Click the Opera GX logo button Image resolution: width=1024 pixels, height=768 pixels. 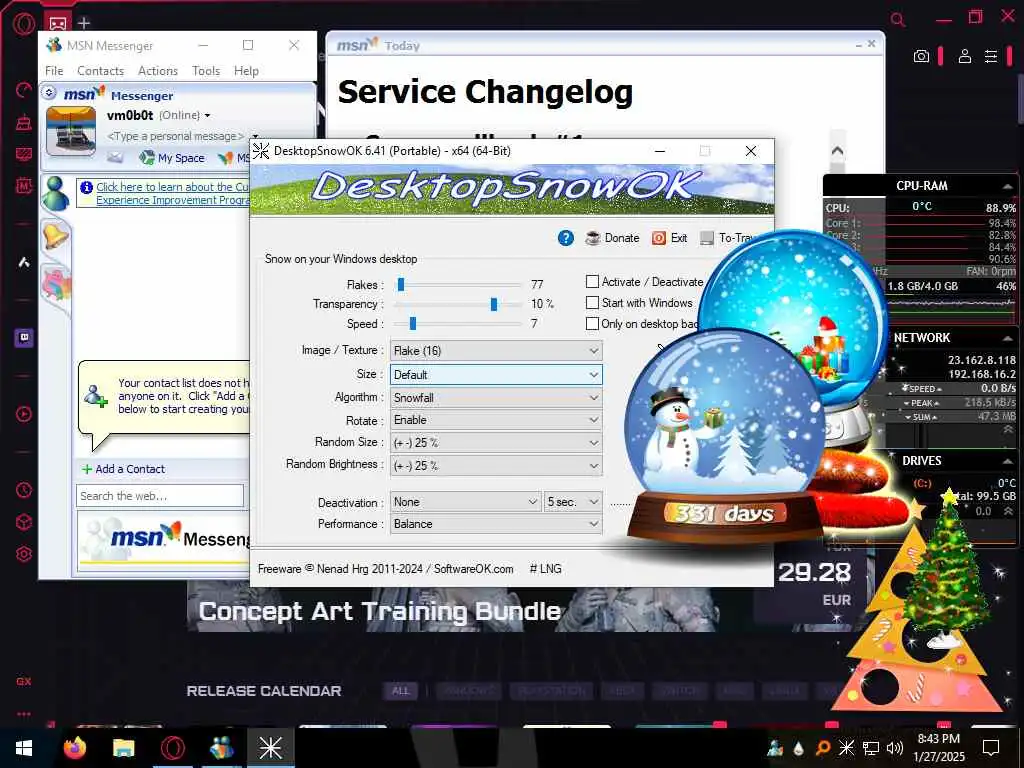point(24,24)
